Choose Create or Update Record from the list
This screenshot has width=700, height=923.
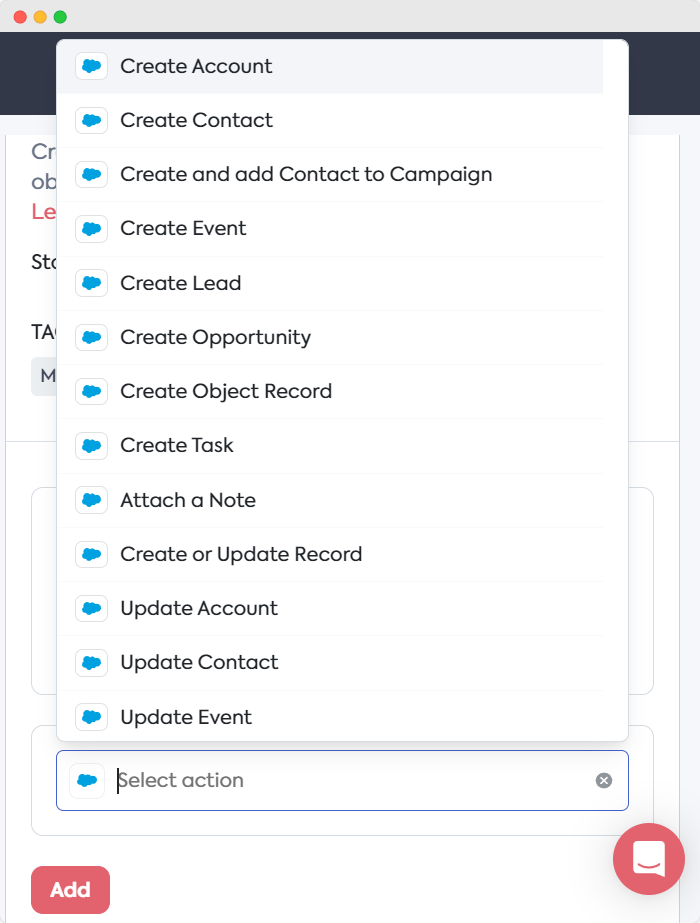click(x=241, y=554)
